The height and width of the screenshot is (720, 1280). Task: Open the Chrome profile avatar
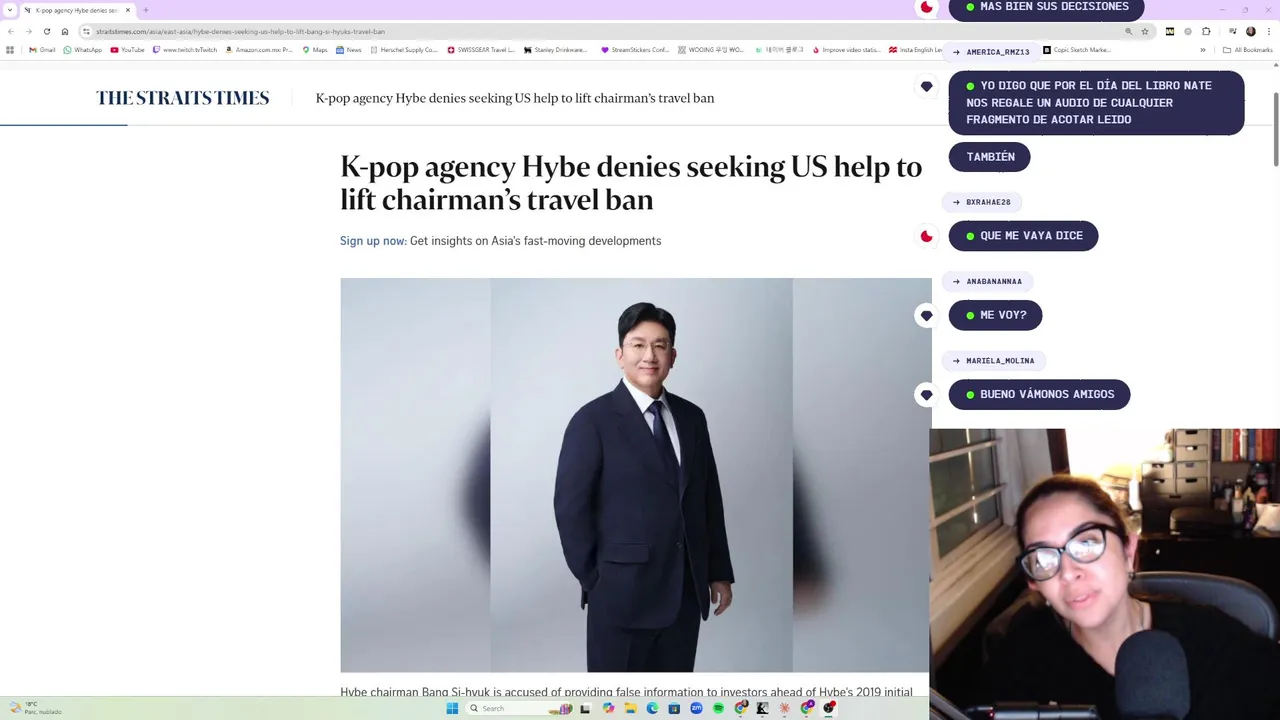tap(1251, 31)
